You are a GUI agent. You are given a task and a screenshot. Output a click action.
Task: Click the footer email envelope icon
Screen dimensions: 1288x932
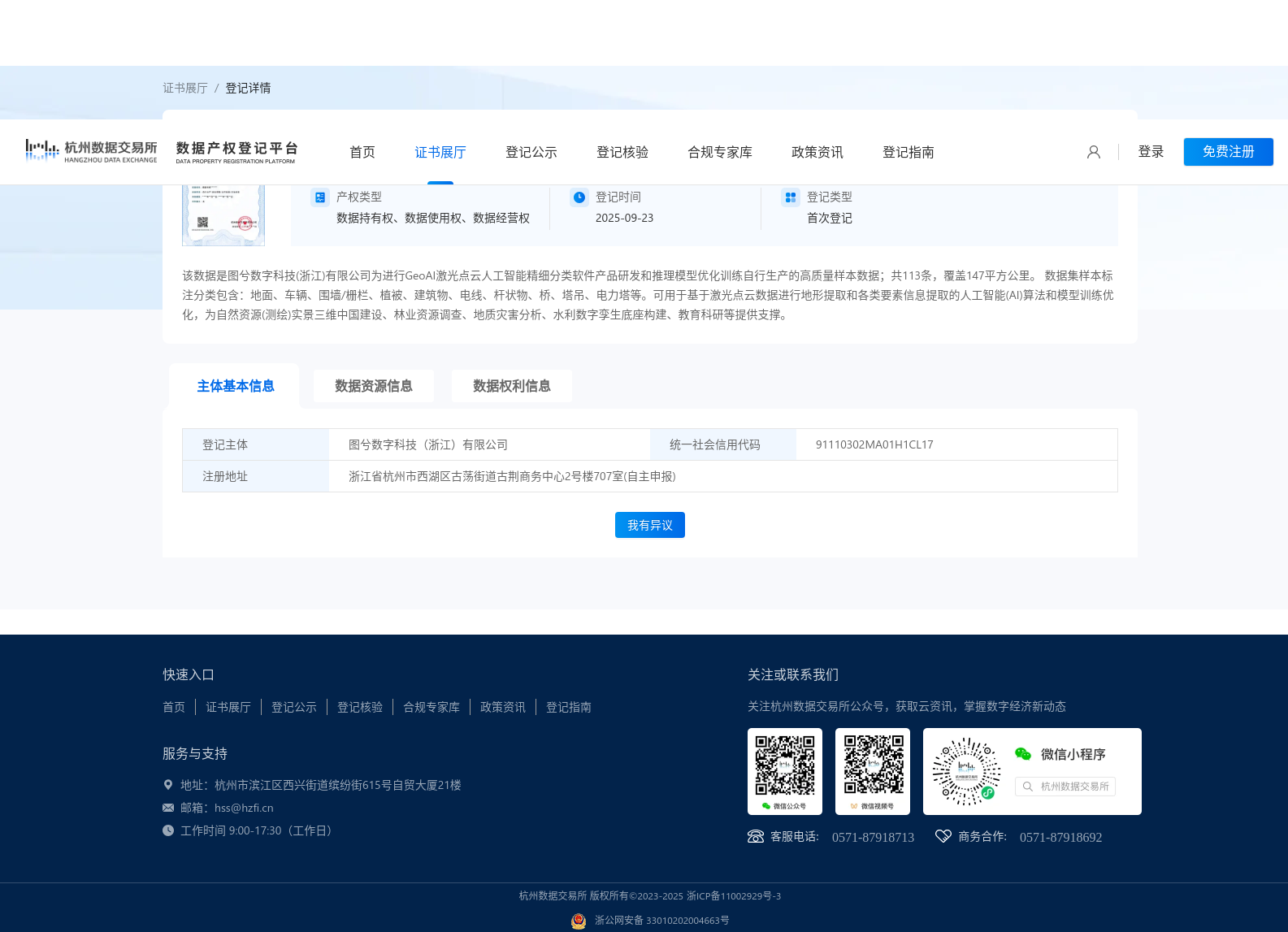click(x=168, y=808)
